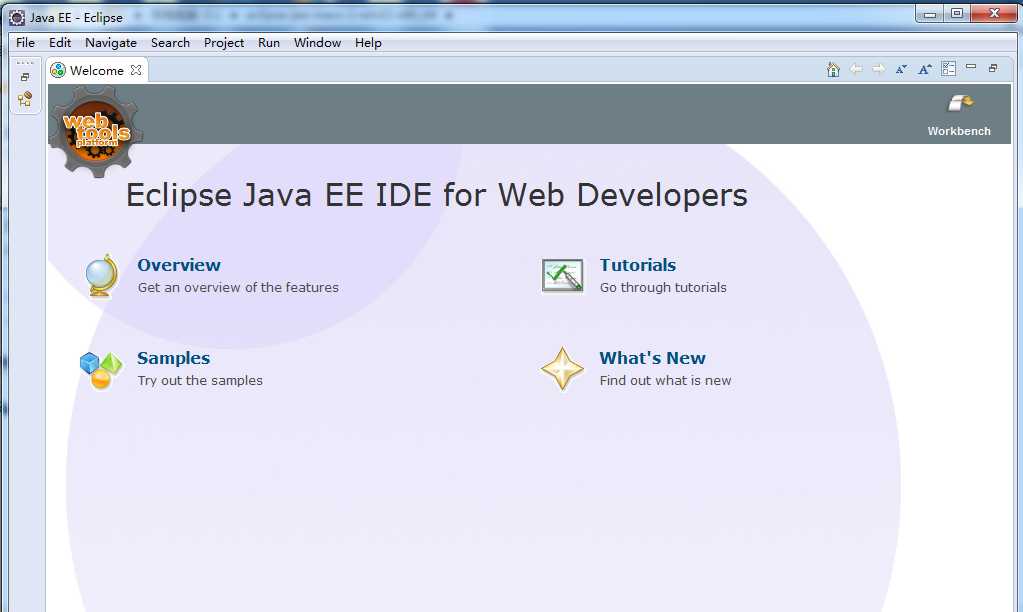
Task: Click the What's New star icon
Action: click(x=562, y=369)
